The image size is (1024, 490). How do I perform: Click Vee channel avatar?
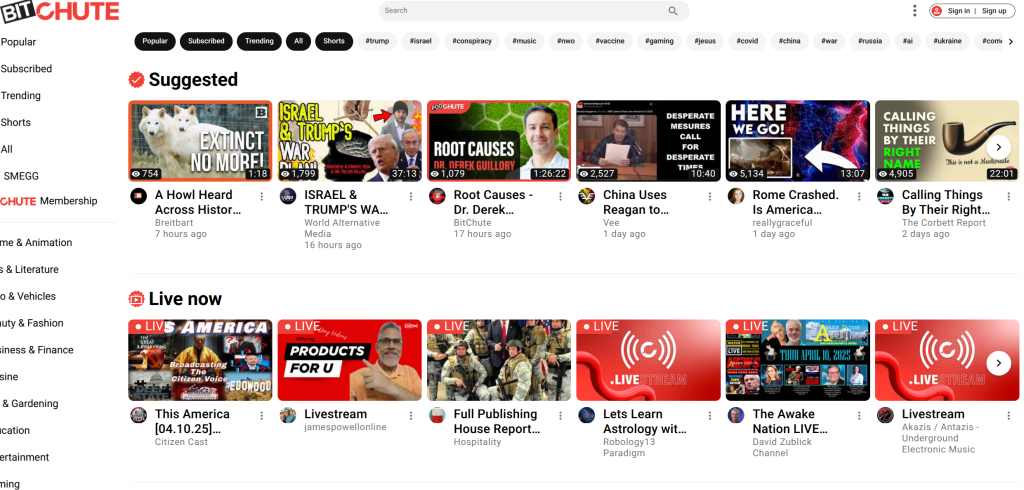586,196
